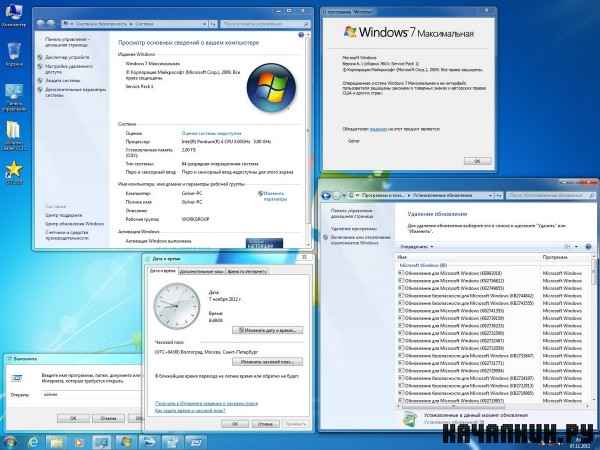Go back in the Installed Updates window
The height and width of the screenshot is (450, 600).
(326, 196)
